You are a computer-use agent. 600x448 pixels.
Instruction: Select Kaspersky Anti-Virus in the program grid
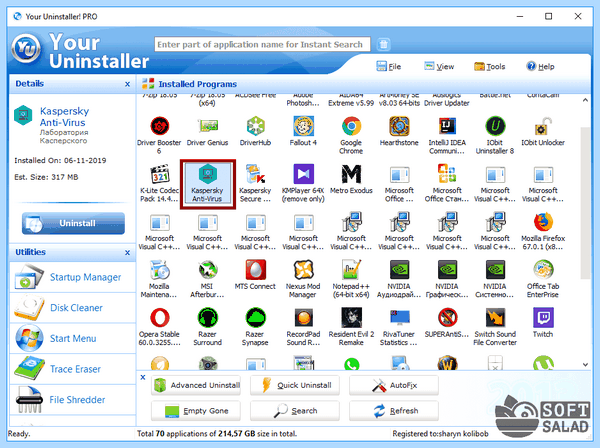point(207,184)
